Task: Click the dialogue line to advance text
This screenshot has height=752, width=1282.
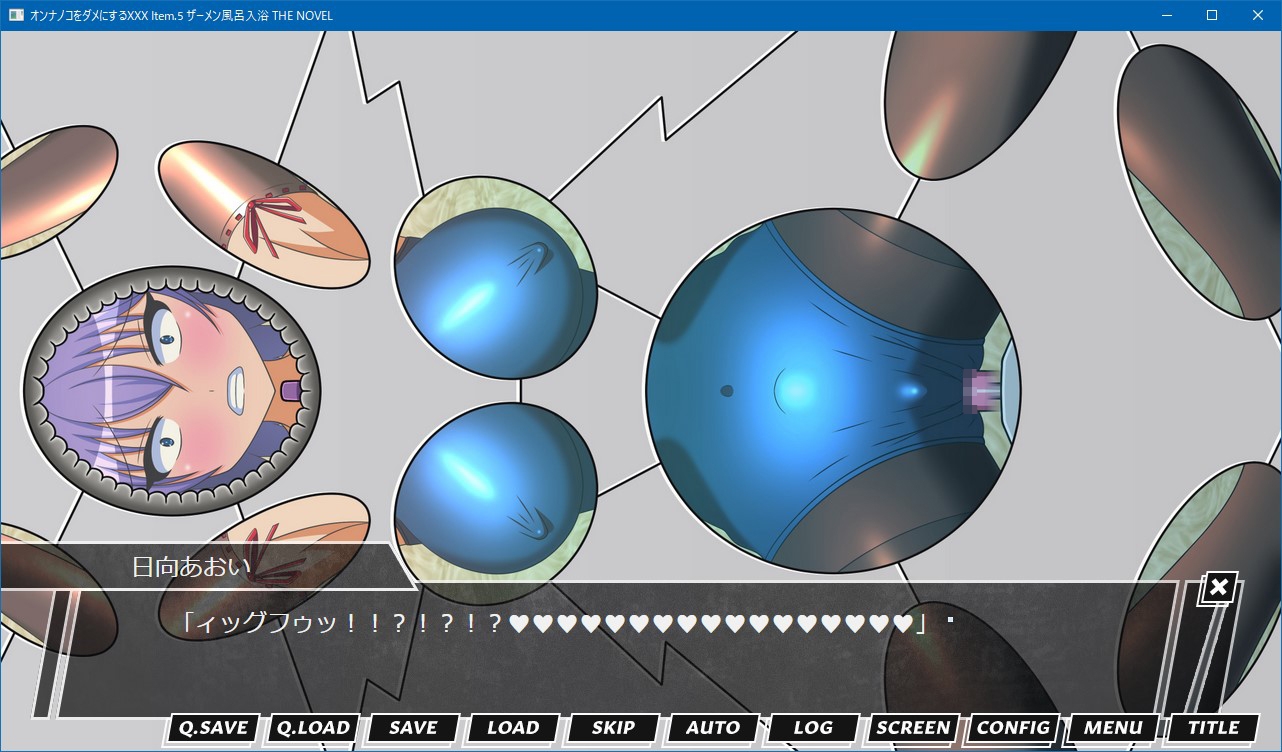Action: coord(556,624)
